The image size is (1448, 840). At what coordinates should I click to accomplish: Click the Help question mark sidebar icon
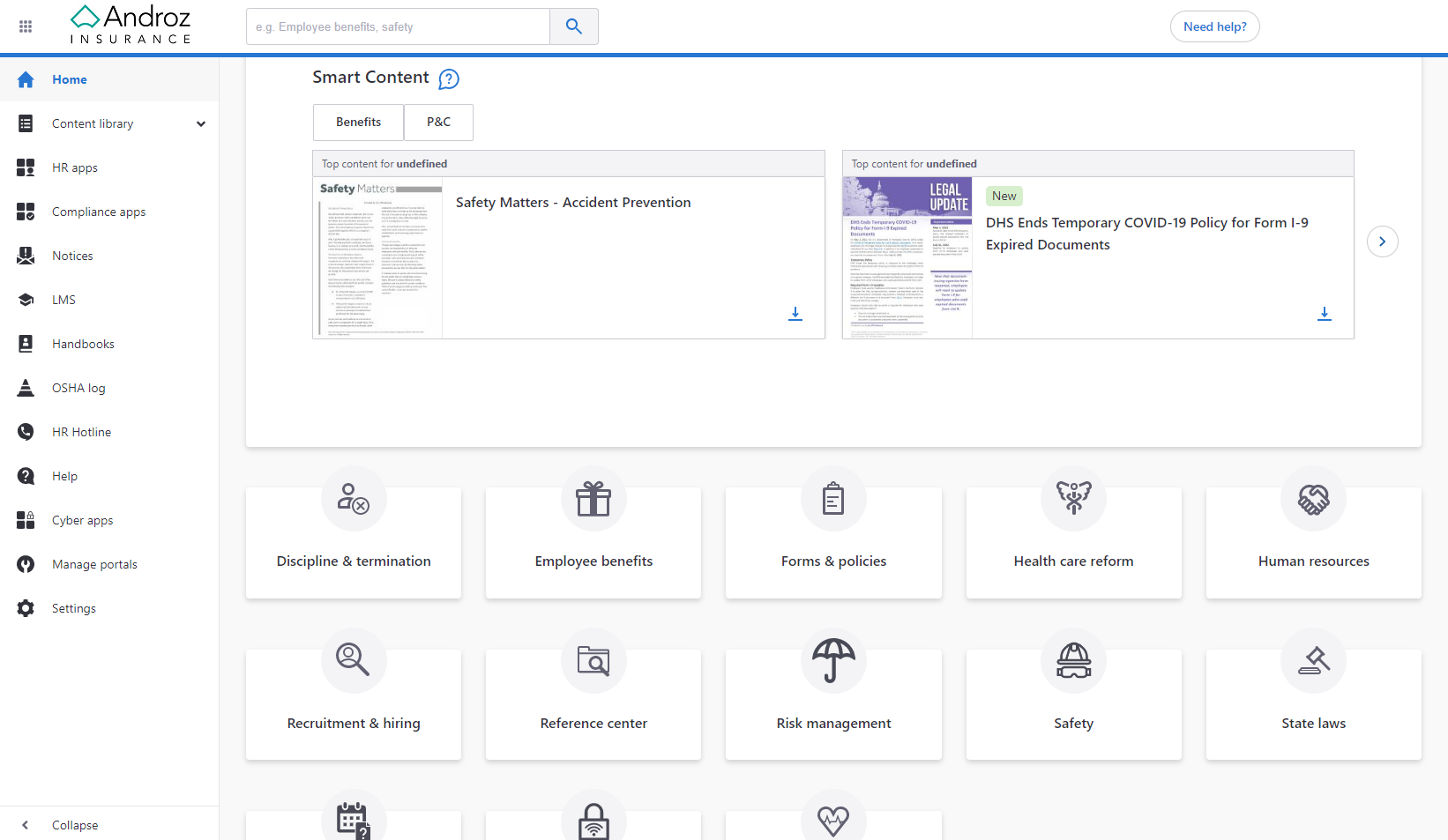26,476
